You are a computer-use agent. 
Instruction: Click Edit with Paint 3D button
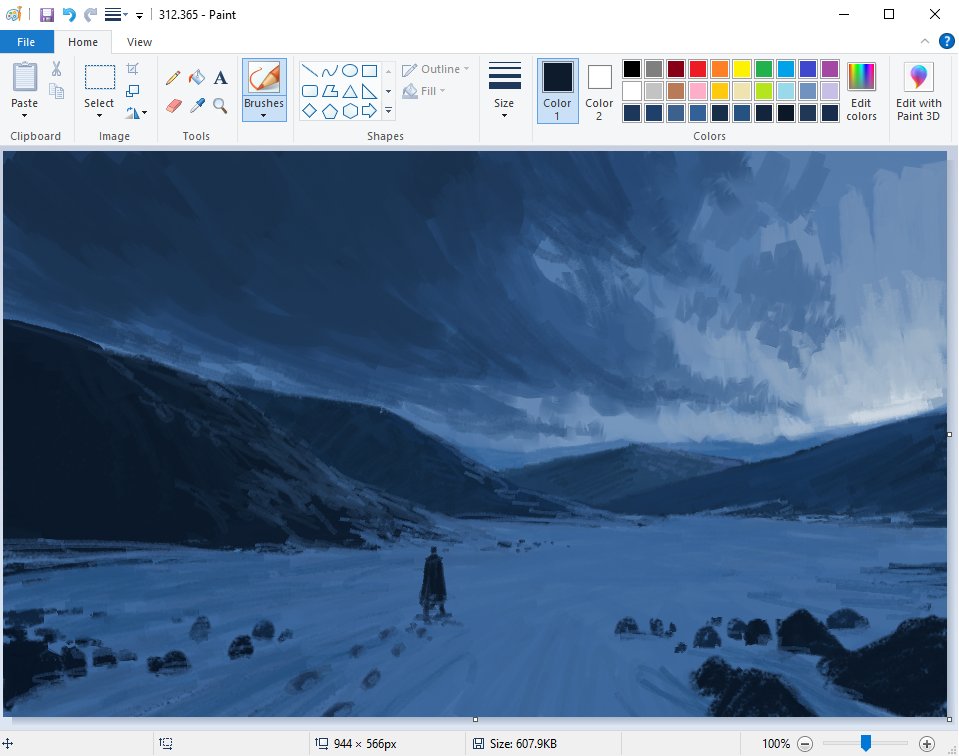(x=918, y=91)
